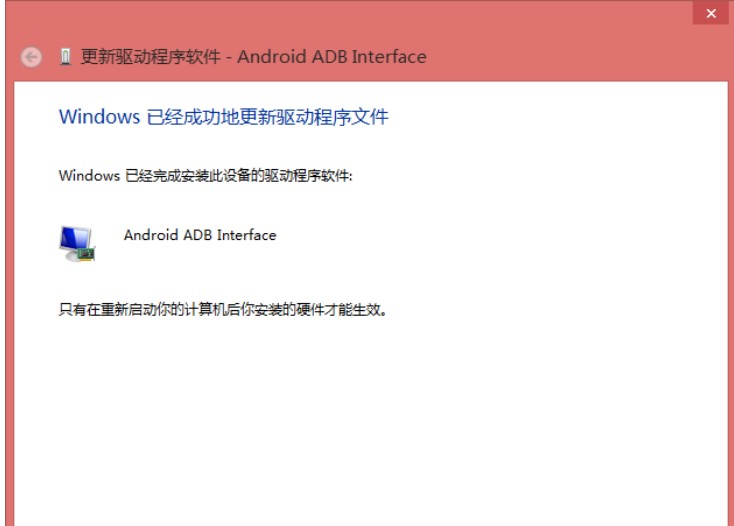
Task: Click the left red window border
Action: pyautogui.click(x=7, y=300)
